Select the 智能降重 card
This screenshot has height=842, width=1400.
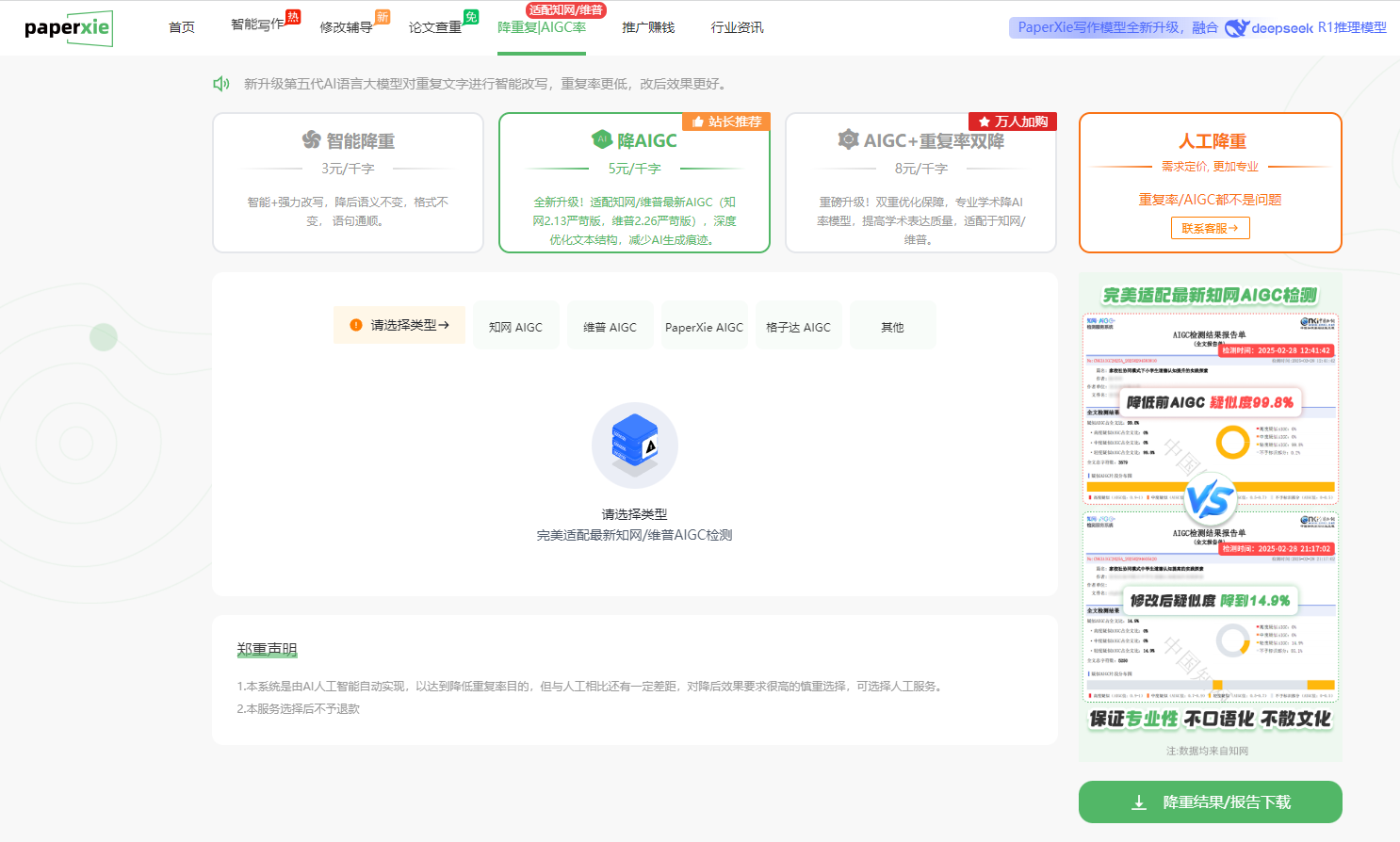tap(348, 183)
